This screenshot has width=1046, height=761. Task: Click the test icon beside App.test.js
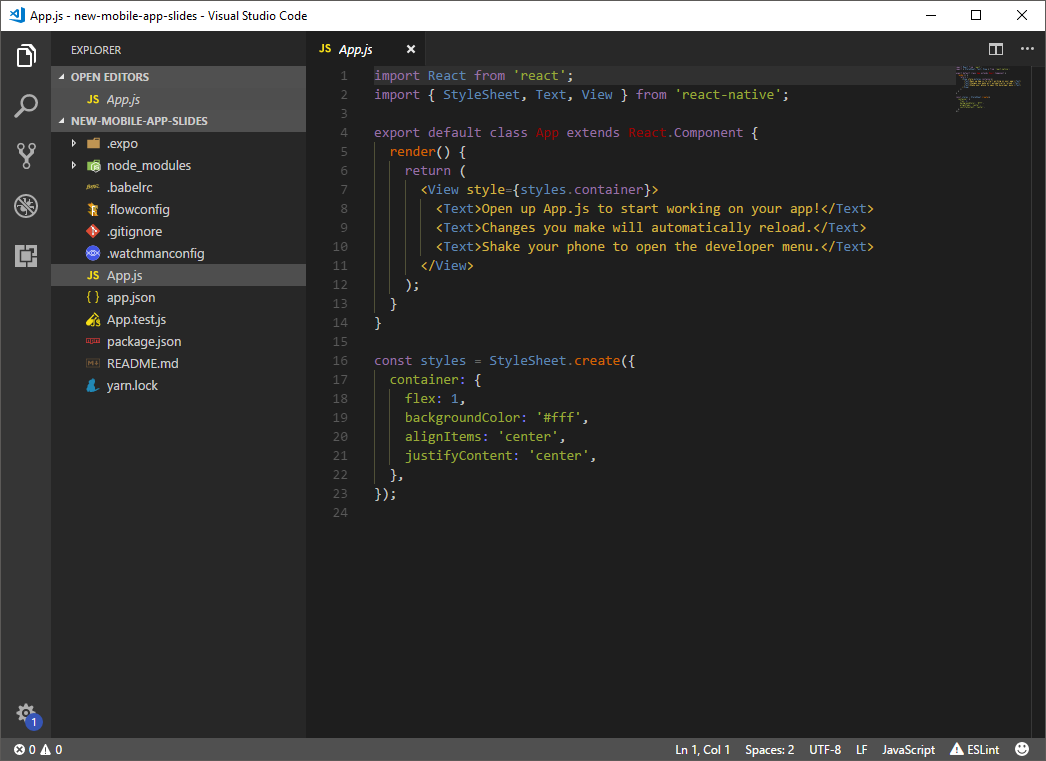tap(93, 319)
